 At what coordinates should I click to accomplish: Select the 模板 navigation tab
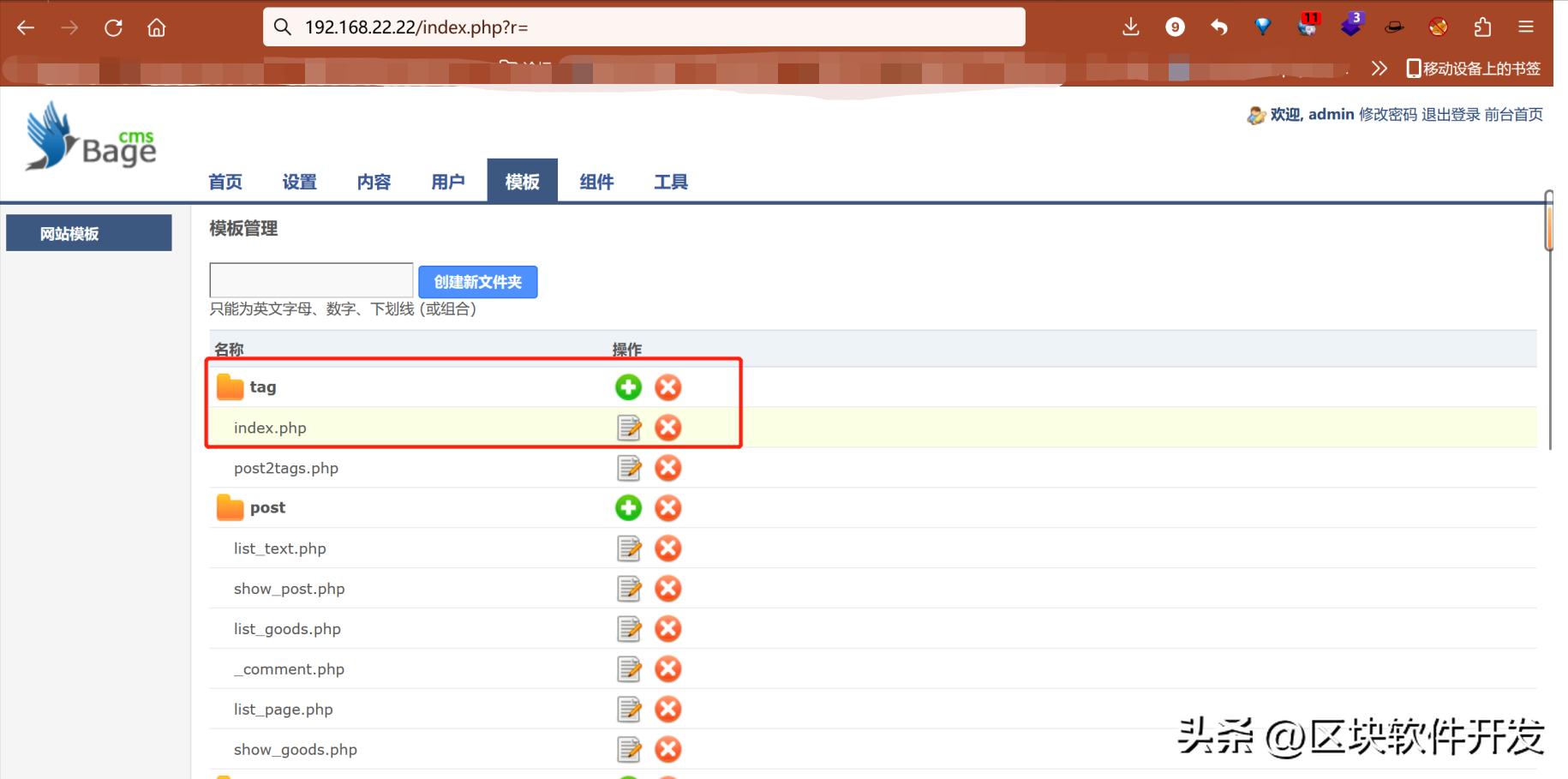coord(523,181)
